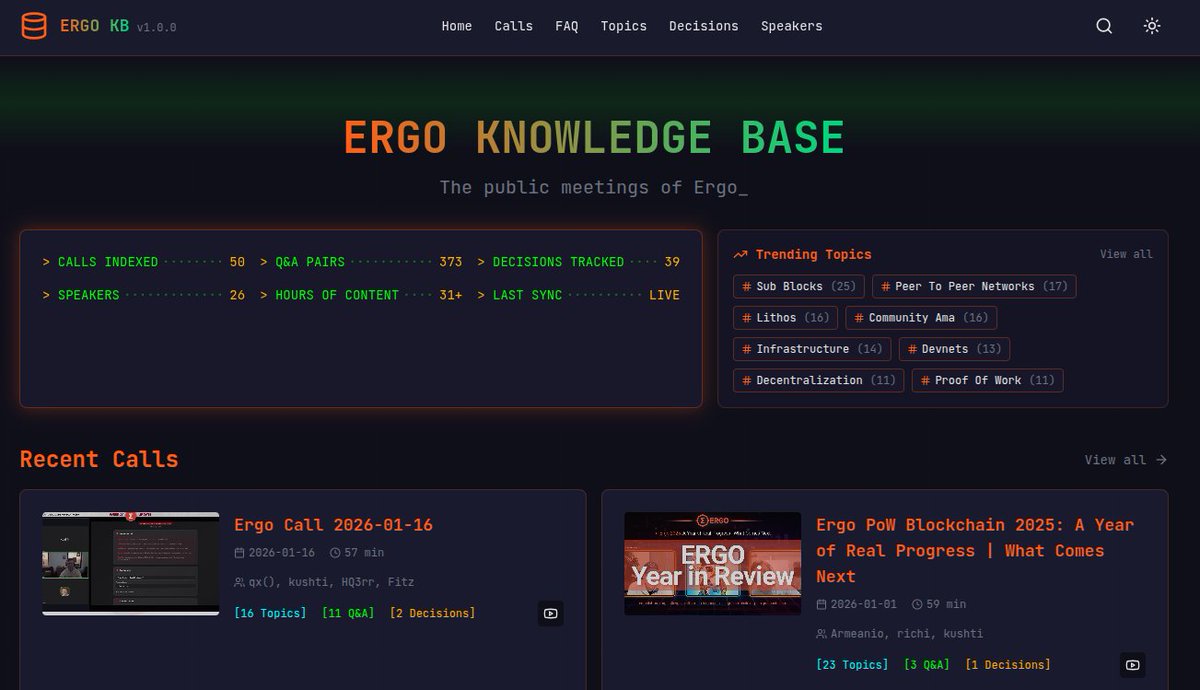Navigate to the Decisions section
Screen dimensions: 1200x690
coord(704,26)
